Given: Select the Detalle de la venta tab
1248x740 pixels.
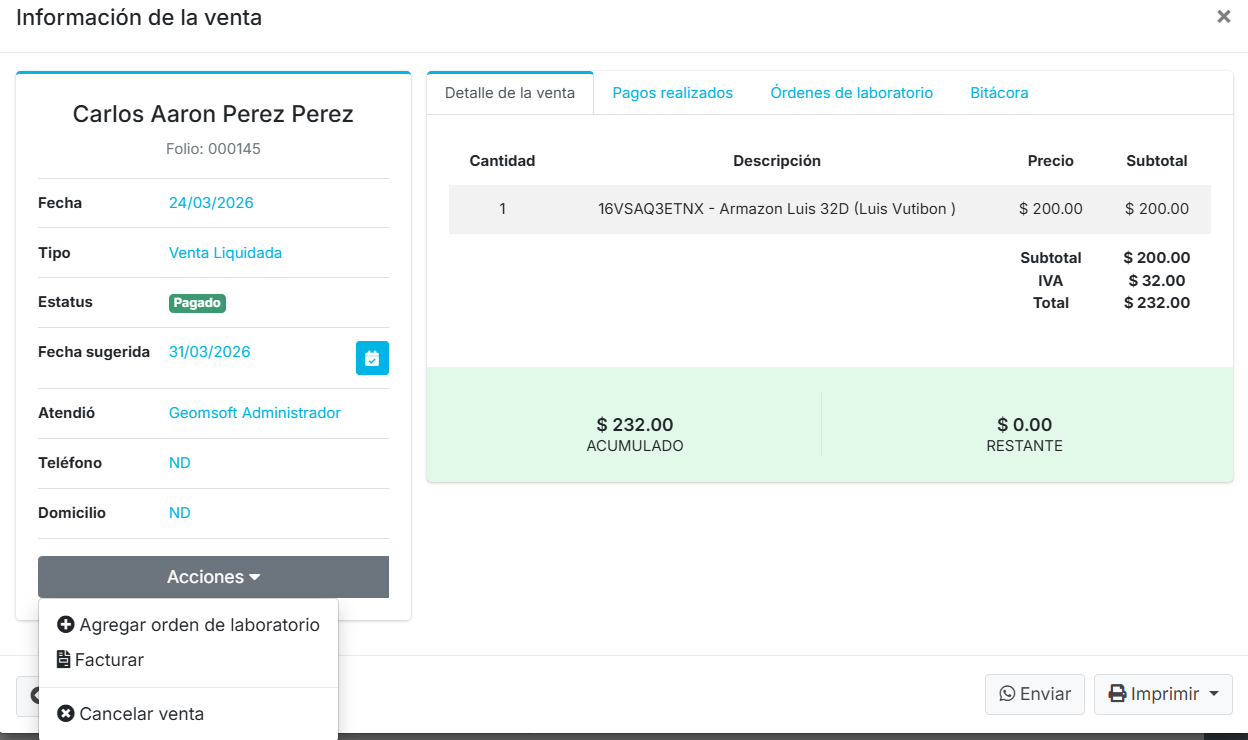Looking at the screenshot, I should coord(509,93).
